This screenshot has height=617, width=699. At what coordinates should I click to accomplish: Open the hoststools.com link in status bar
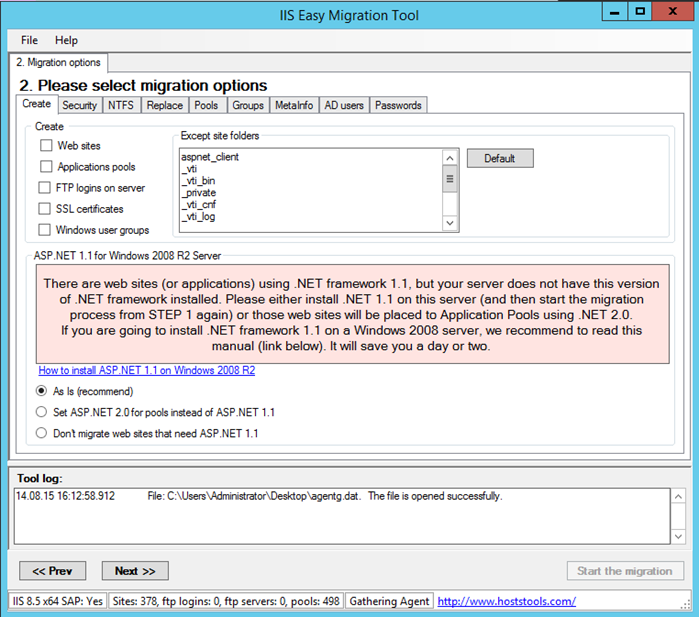click(x=506, y=601)
